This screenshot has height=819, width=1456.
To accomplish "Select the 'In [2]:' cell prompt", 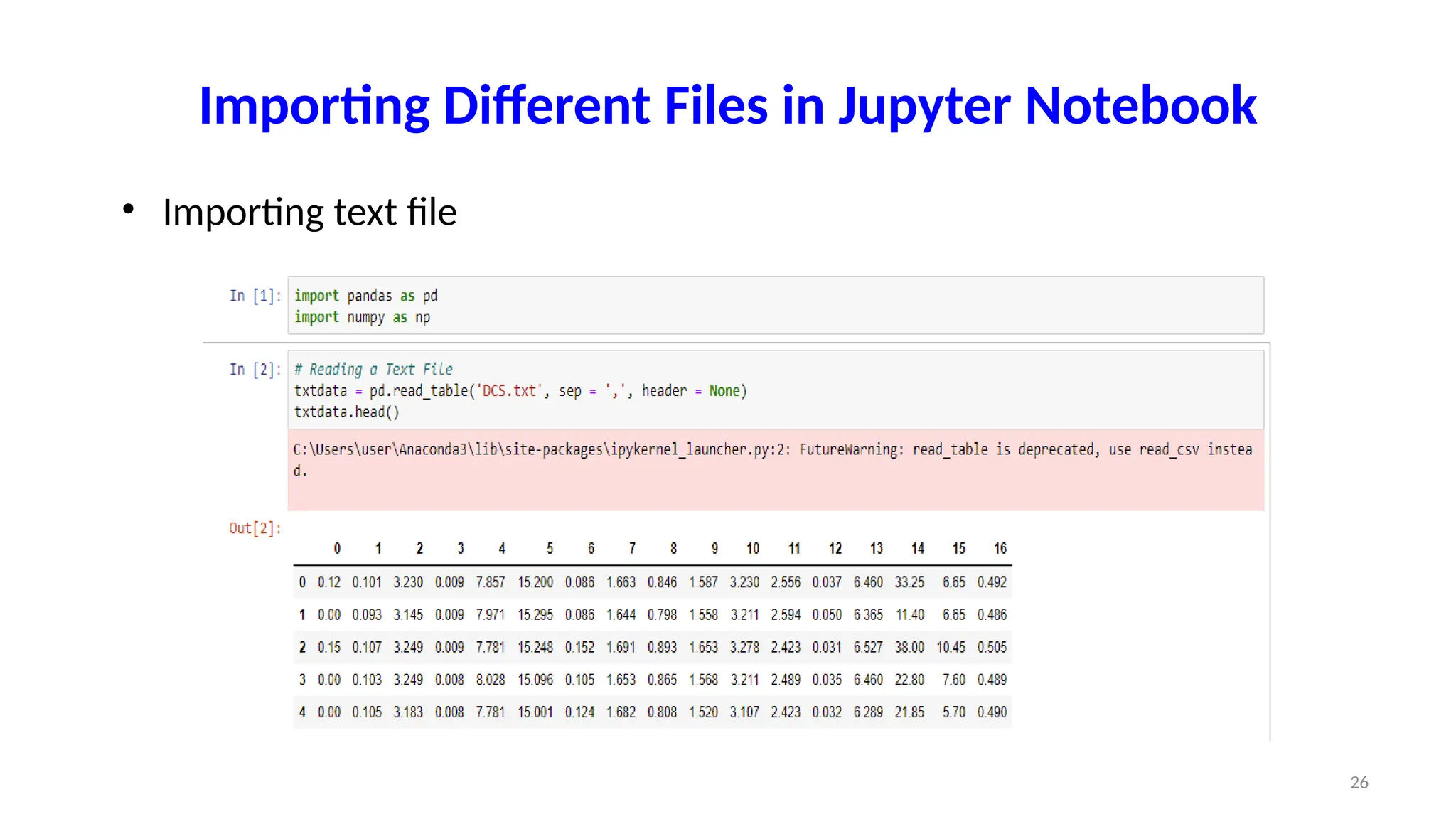I will tap(255, 370).
